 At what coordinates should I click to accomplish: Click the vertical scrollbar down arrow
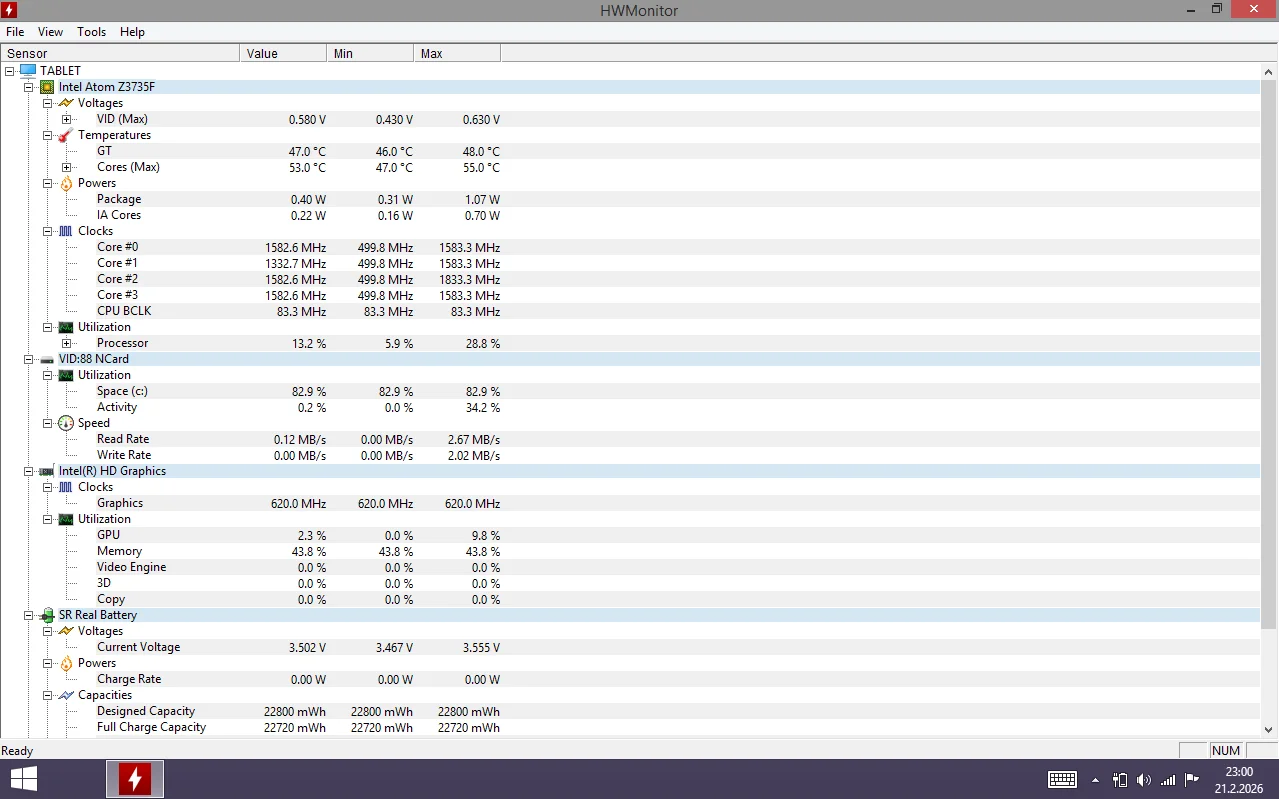coord(1269,729)
